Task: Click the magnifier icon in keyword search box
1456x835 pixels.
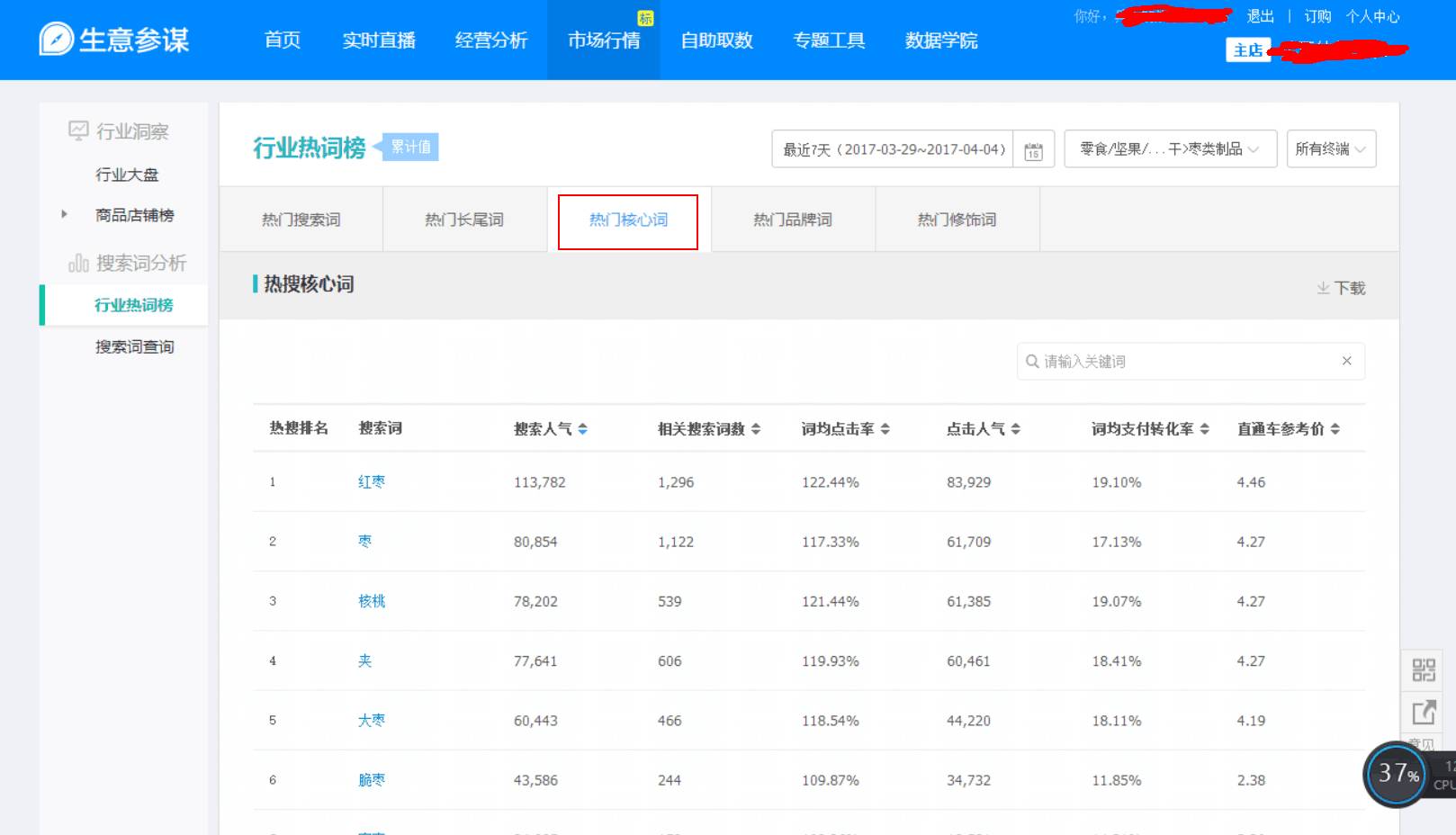Action: 1031,361
